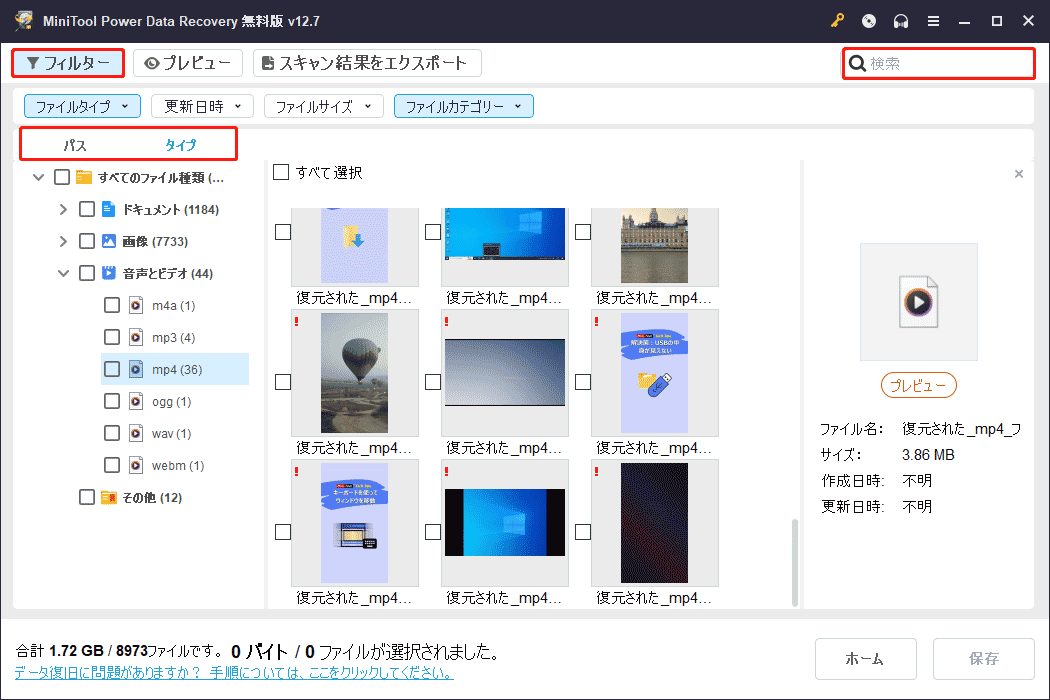Select the タイプ tab
Viewport: 1050px width, 700px height.
(180, 143)
